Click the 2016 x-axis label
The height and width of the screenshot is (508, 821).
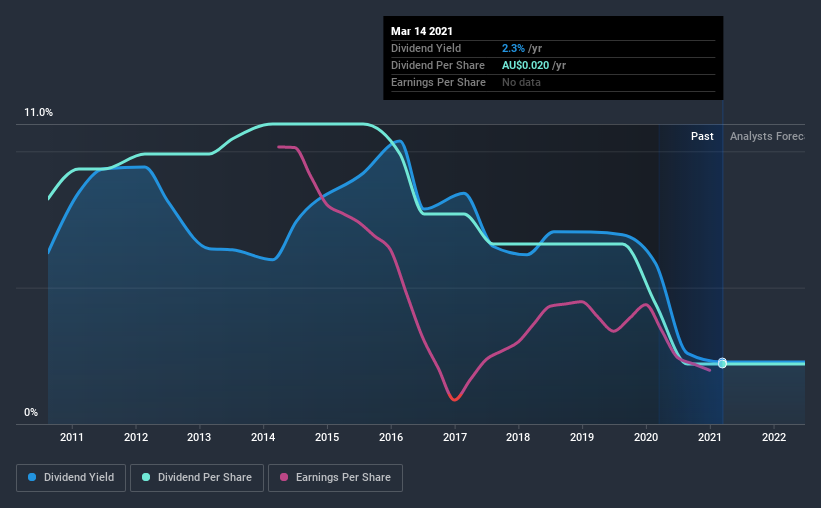[391, 437]
